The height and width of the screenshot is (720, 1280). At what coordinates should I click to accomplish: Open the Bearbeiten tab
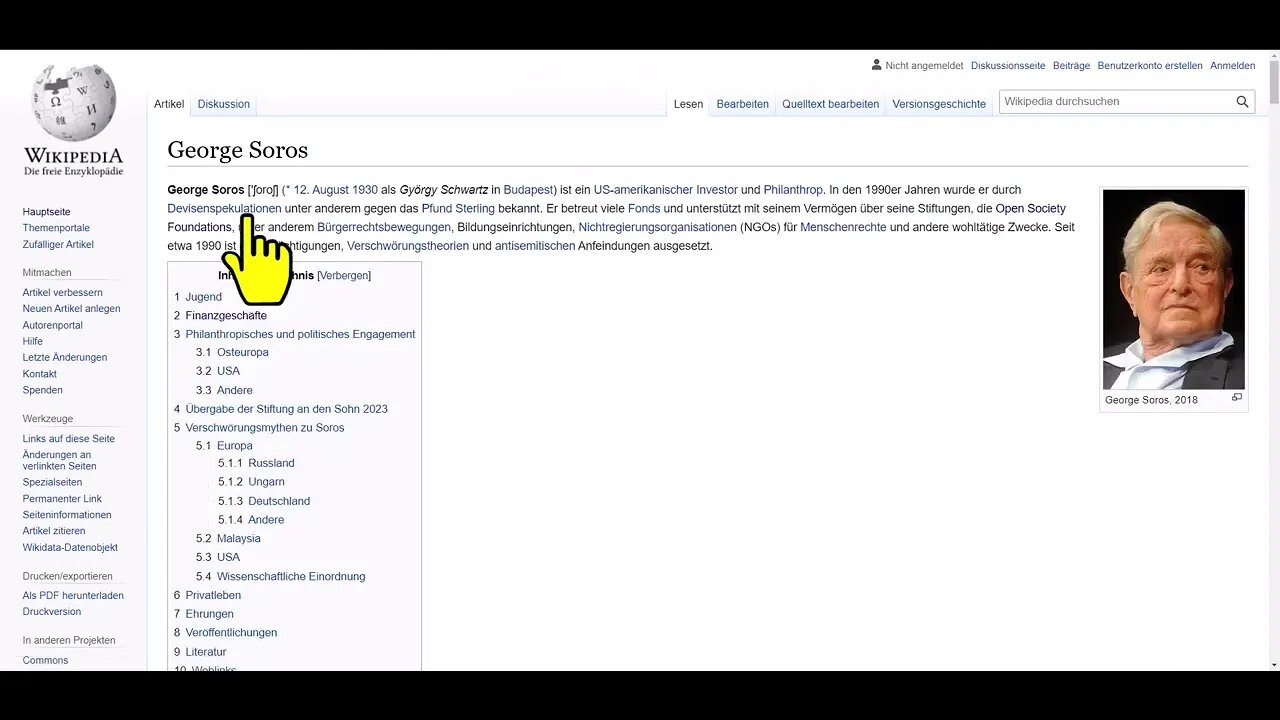pyautogui.click(x=743, y=104)
